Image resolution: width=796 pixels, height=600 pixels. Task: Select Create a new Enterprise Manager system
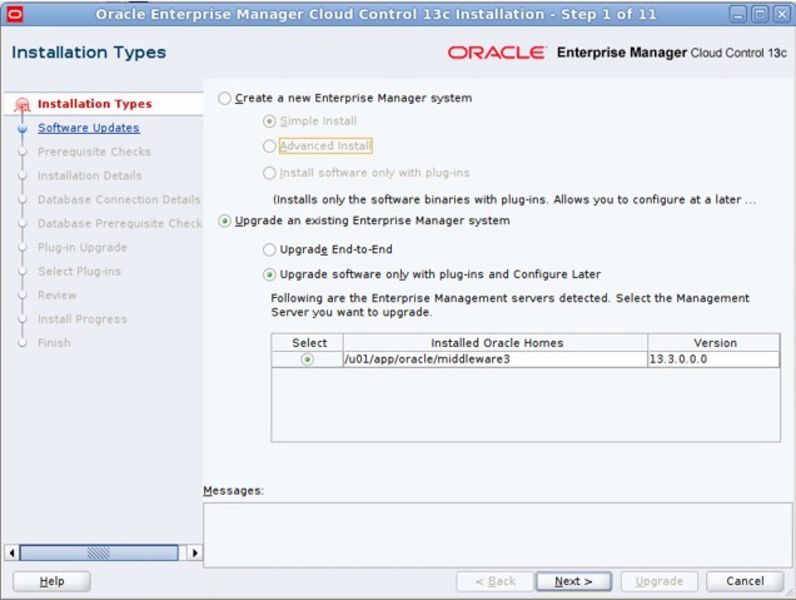click(224, 98)
